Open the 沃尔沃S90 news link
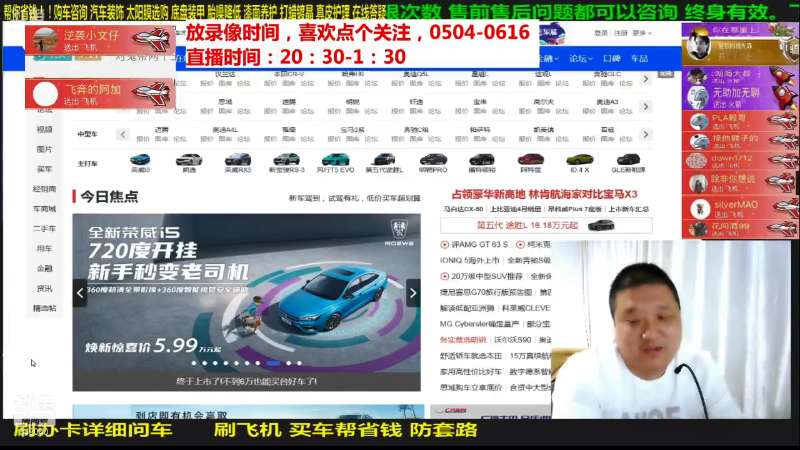This screenshot has width=800, height=450. (x=512, y=340)
